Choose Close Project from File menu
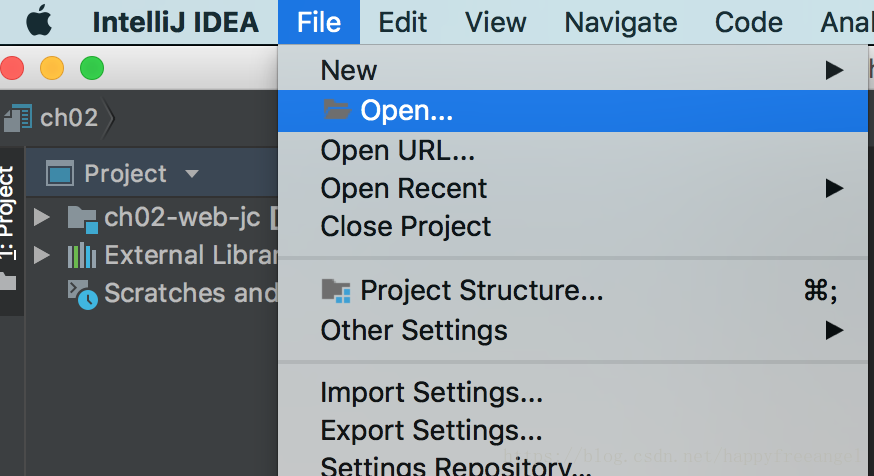This screenshot has width=874, height=476. pos(406,226)
